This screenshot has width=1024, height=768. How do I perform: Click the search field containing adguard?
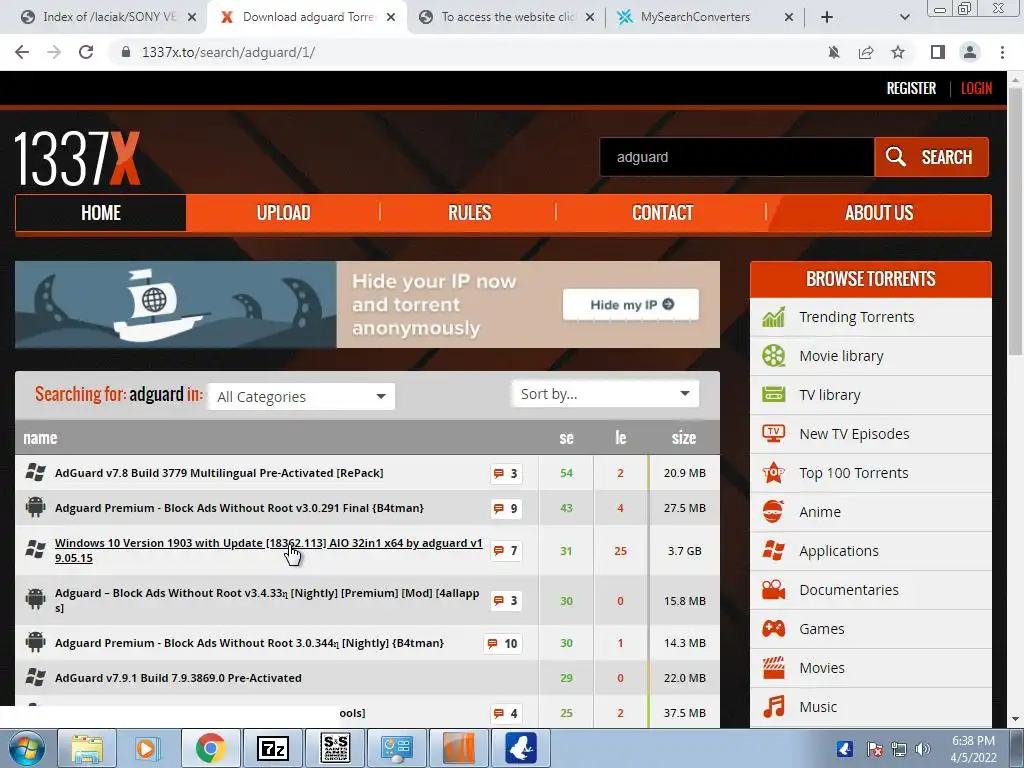pyautogui.click(x=737, y=157)
